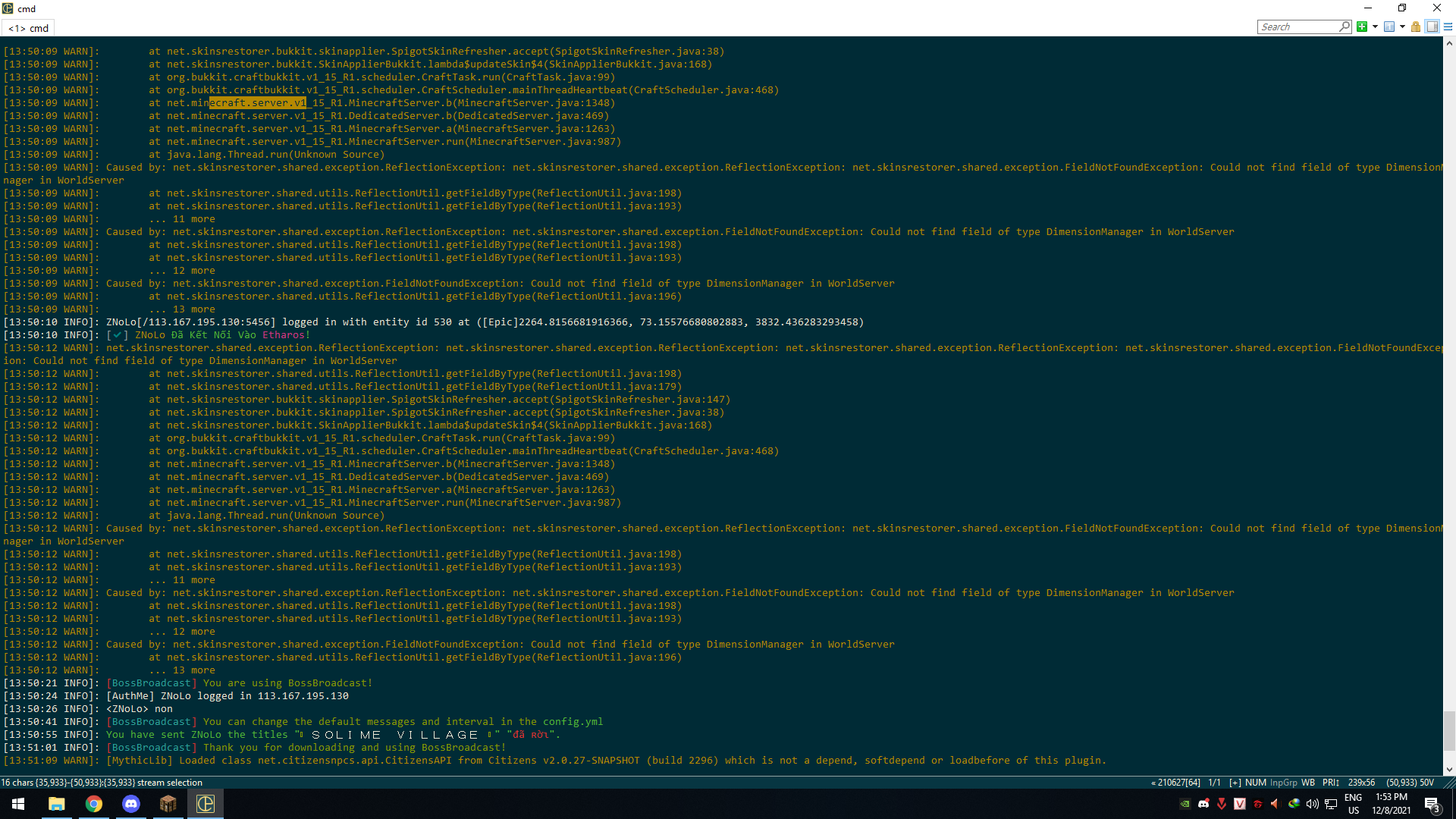Open the new console dropdown arrow
Screen dimensions: 1456x819
click(x=1375, y=27)
